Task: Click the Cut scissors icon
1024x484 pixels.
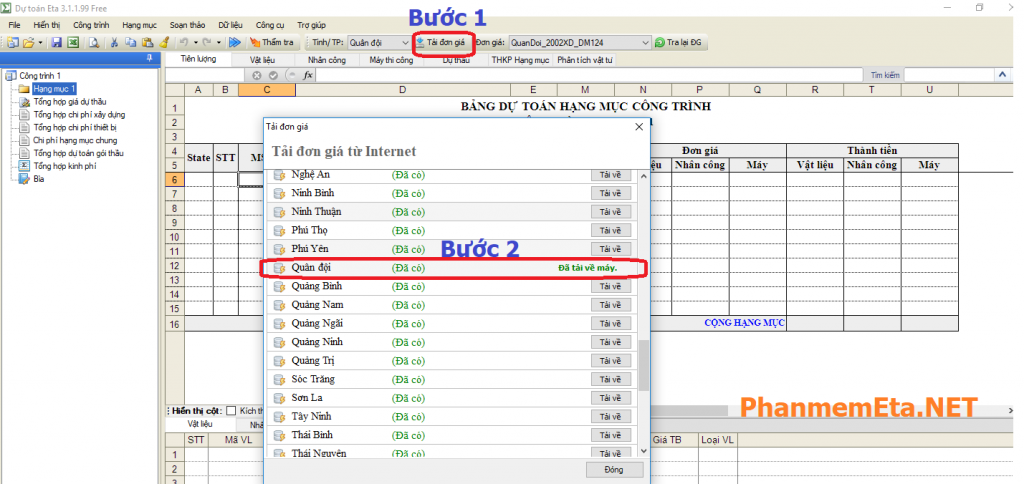Action: tap(116, 43)
